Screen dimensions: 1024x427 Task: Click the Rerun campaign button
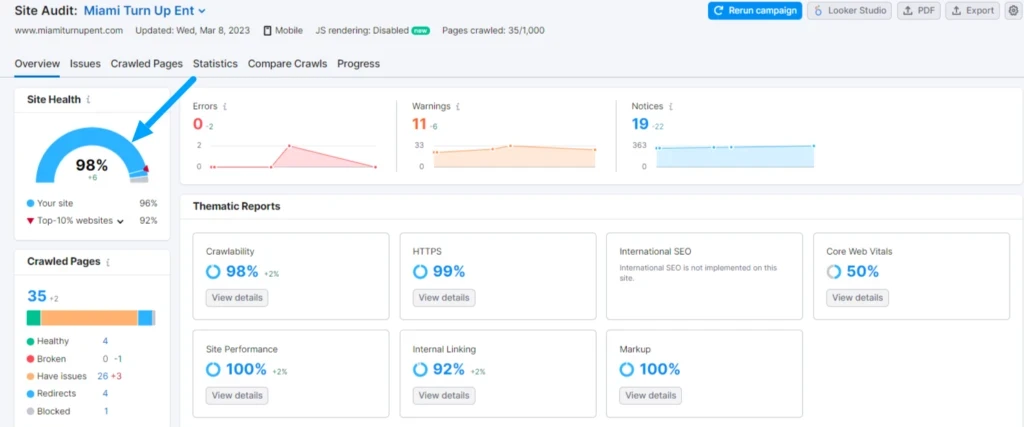(755, 10)
